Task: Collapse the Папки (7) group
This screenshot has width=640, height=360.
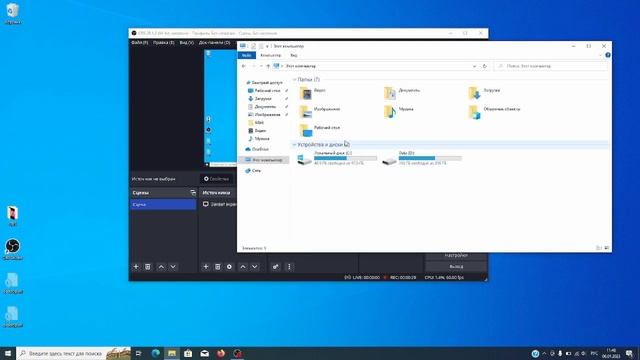Action: tap(294, 79)
